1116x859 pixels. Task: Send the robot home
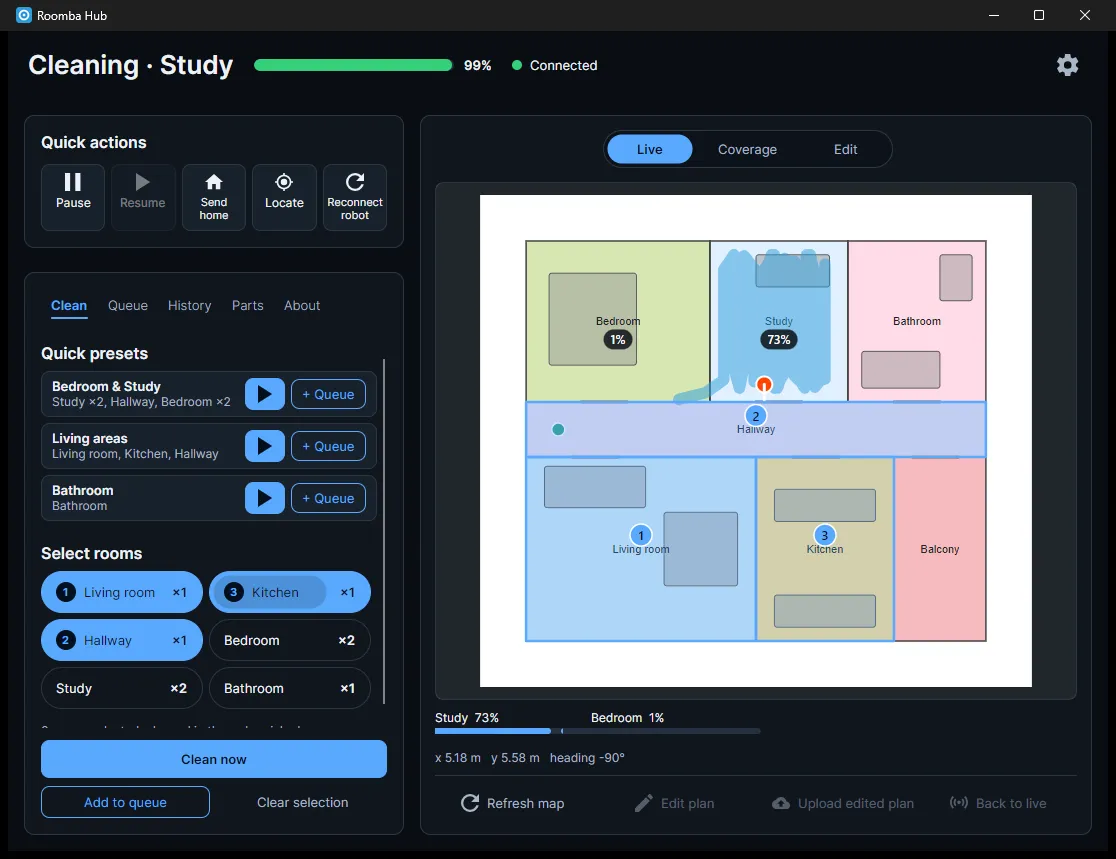(214, 197)
